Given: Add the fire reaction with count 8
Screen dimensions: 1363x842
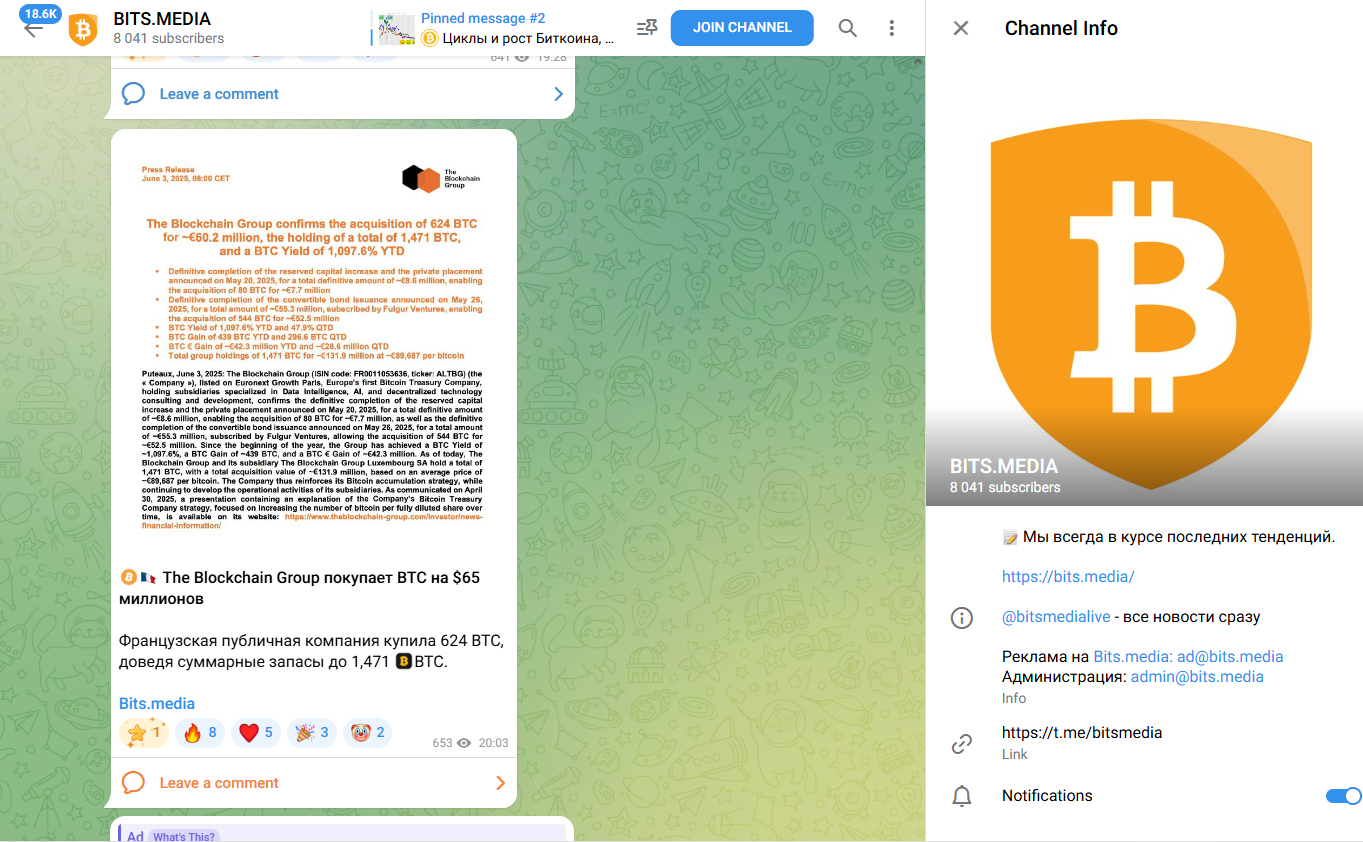Looking at the screenshot, I should pos(201,733).
